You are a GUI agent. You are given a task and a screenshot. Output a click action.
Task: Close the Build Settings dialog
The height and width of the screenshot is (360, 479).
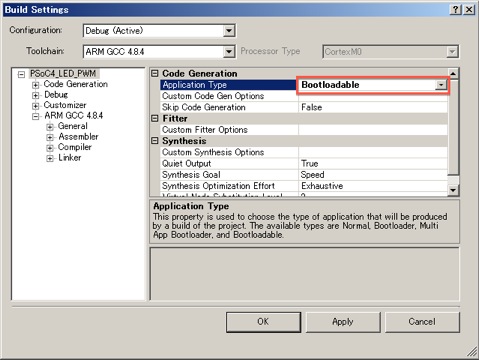469,9
